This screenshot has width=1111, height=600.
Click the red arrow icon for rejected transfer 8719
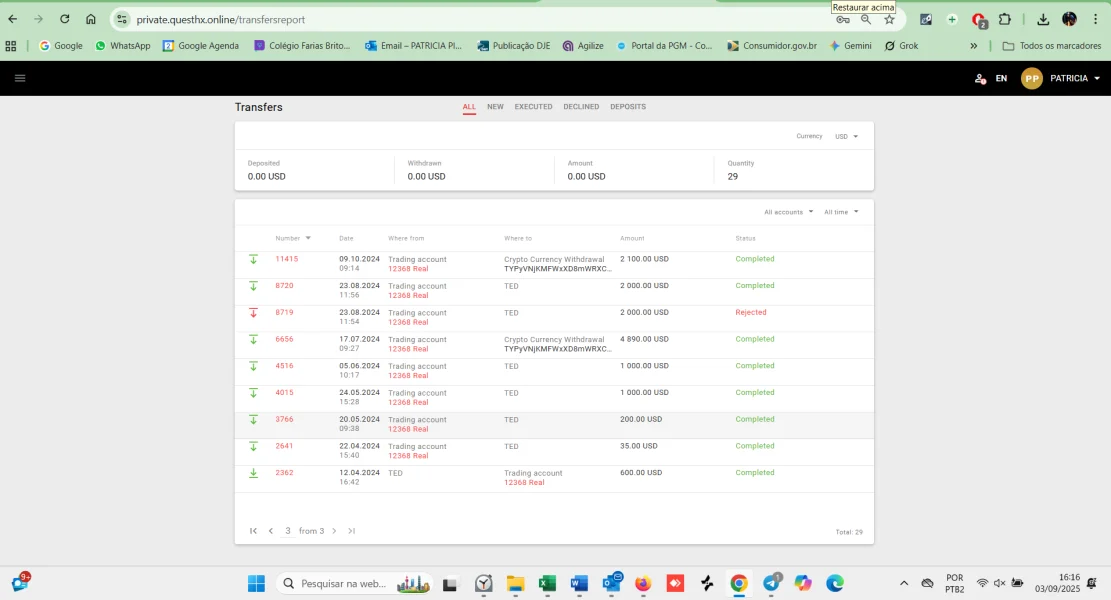[253, 313]
